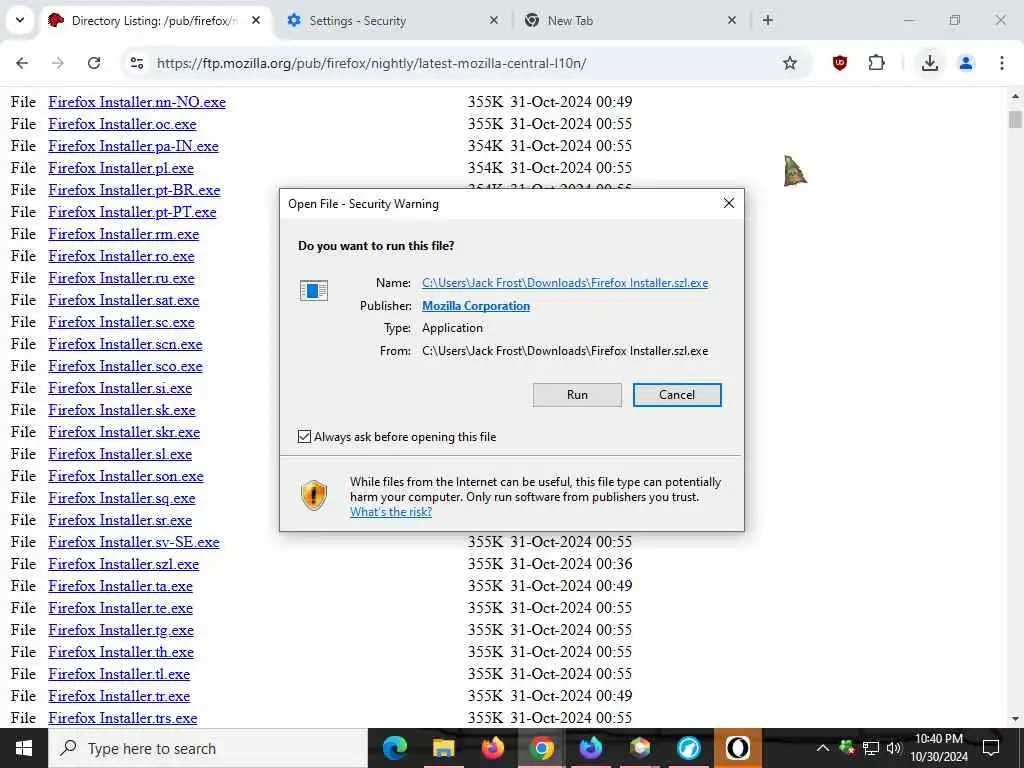Launch Microsoft Edge from taskbar
Image resolution: width=1024 pixels, height=768 pixels.
pos(394,748)
